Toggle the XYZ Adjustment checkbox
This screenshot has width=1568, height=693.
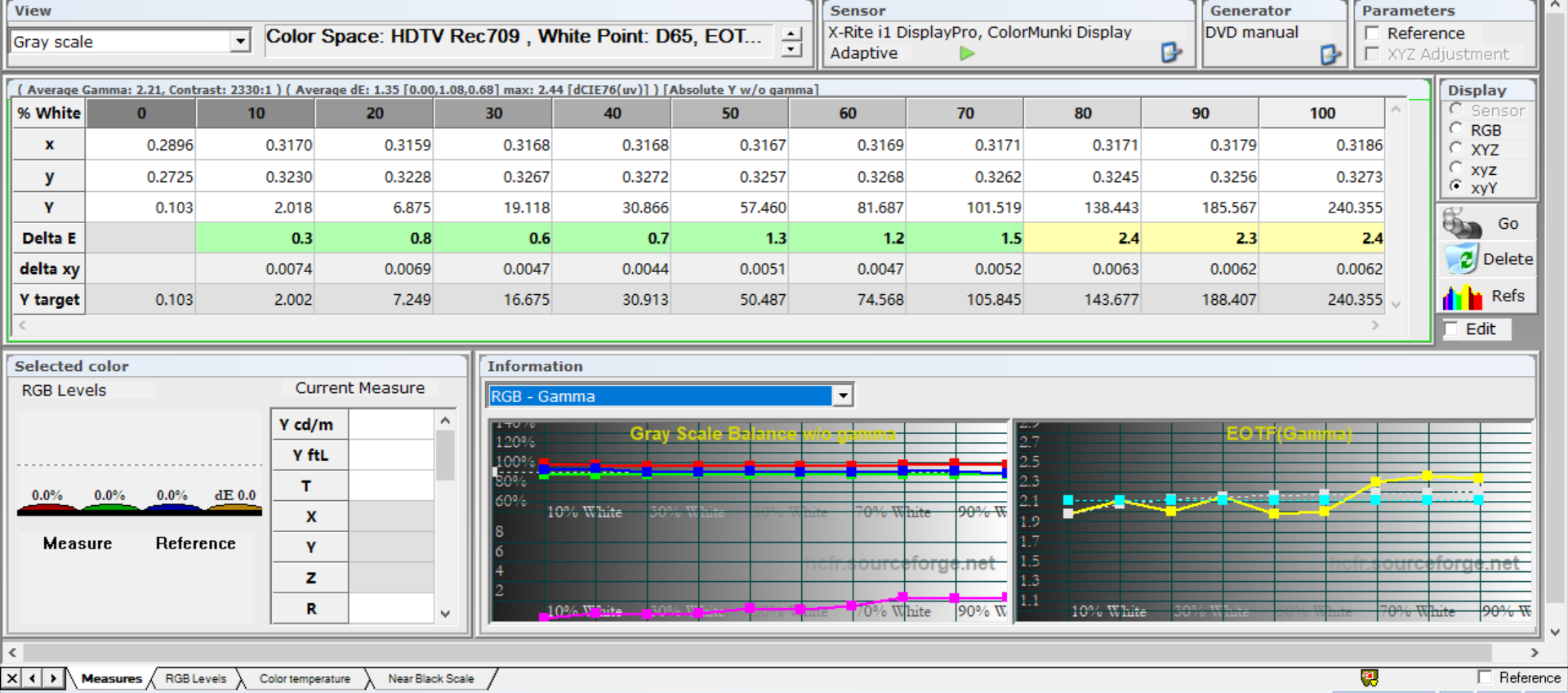point(1372,54)
